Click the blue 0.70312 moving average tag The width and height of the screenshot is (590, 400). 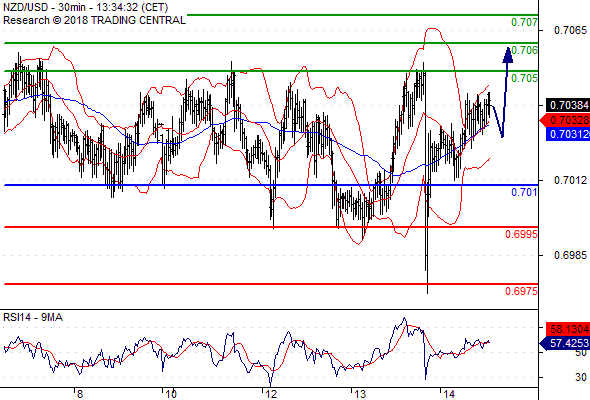(x=568, y=134)
